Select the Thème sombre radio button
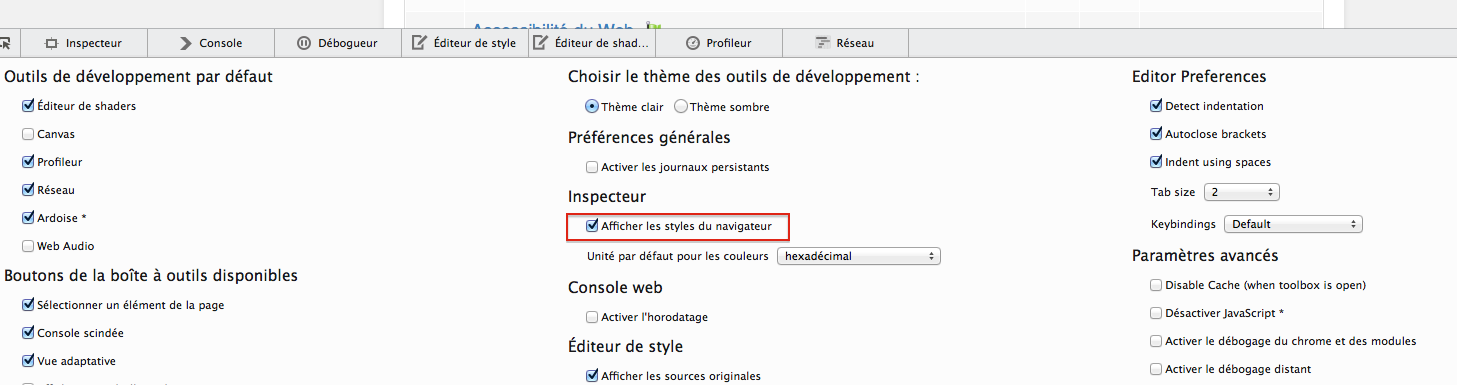Viewport: 1457px width, 385px height. [x=681, y=107]
